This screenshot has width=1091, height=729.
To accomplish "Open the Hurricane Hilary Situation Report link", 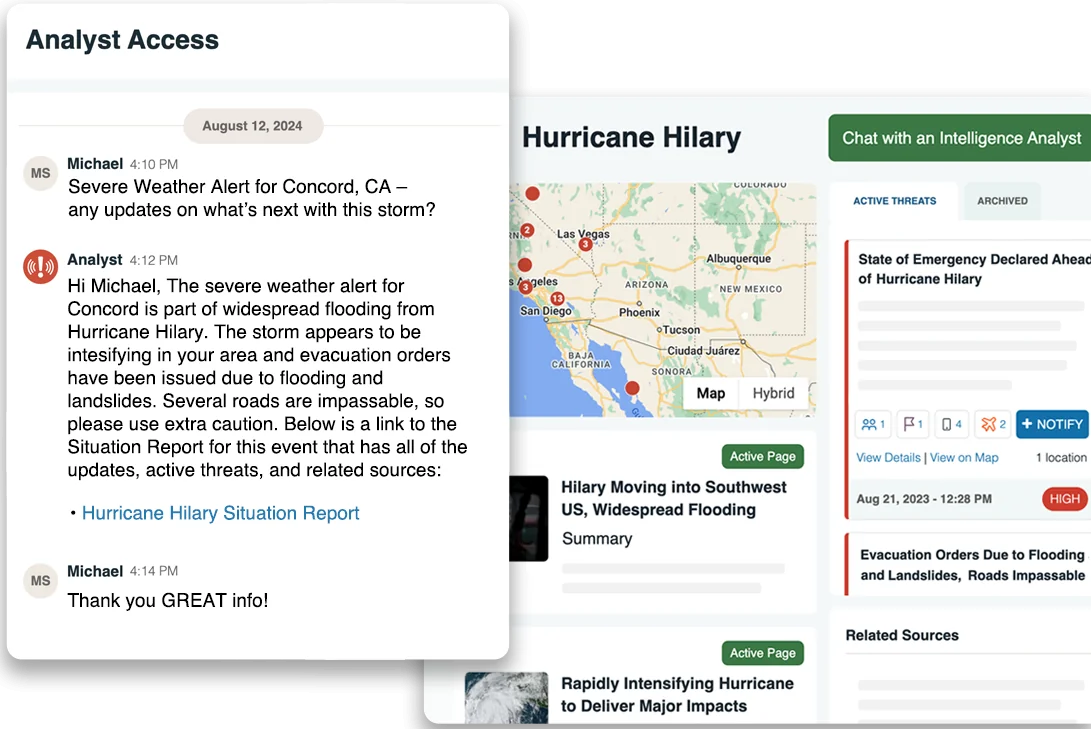I will 219,513.
